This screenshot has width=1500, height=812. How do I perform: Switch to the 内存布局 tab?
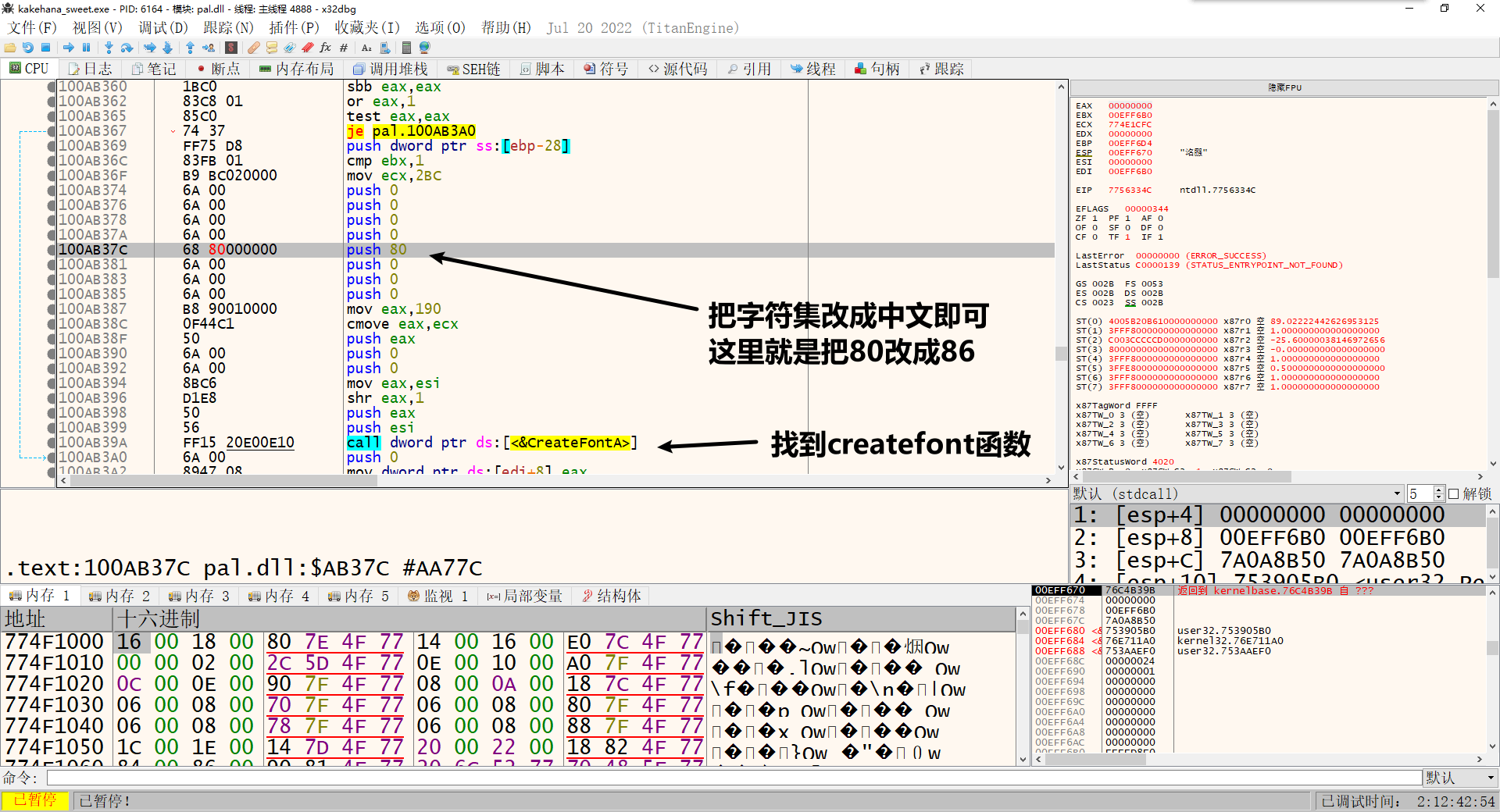point(297,69)
